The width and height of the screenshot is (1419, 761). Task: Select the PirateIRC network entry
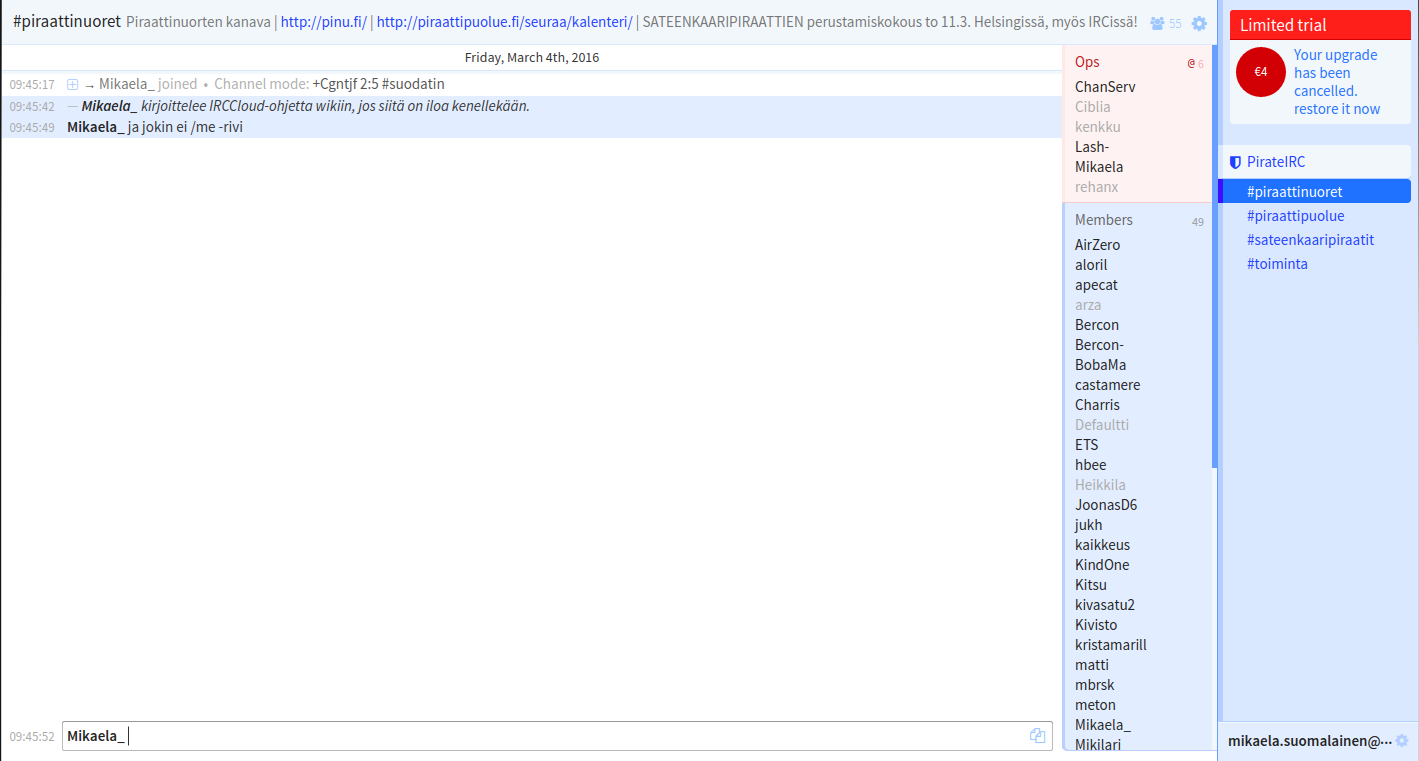pyautogui.click(x=1275, y=162)
